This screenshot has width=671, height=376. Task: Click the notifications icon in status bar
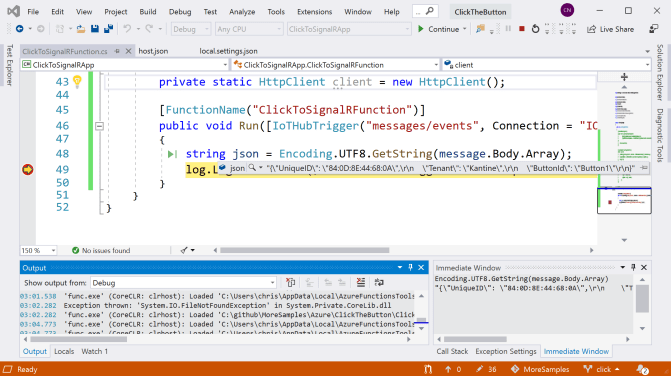(x=642, y=369)
